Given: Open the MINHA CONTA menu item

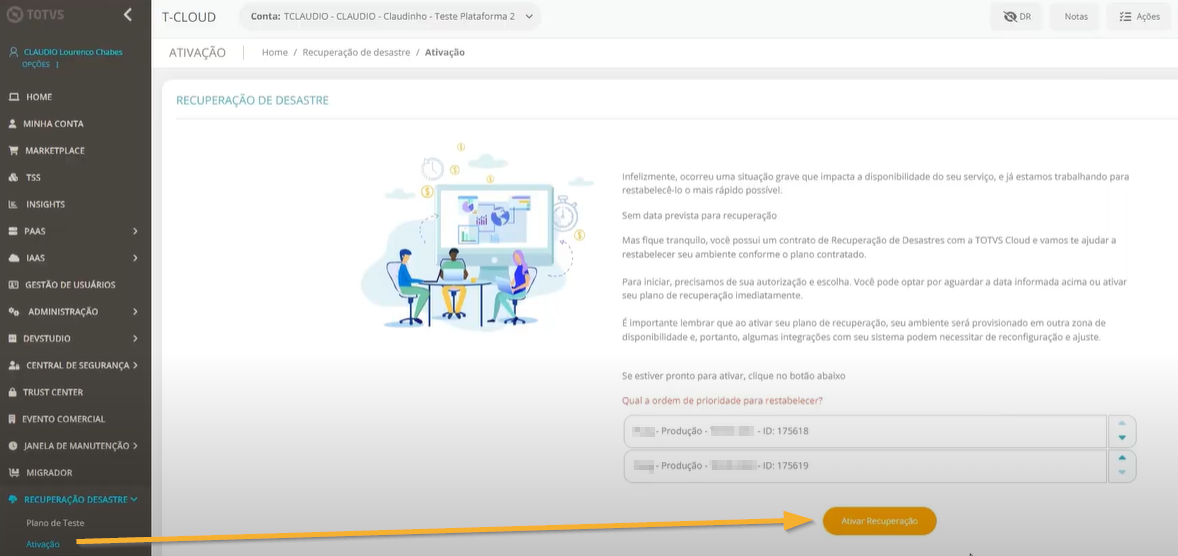Looking at the screenshot, I should [53, 124].
